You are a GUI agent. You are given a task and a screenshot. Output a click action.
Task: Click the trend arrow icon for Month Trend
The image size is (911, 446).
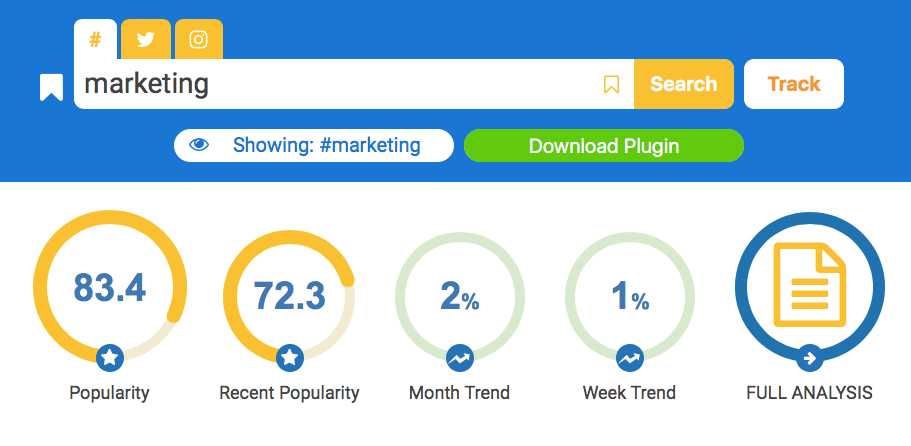point(460,358)
